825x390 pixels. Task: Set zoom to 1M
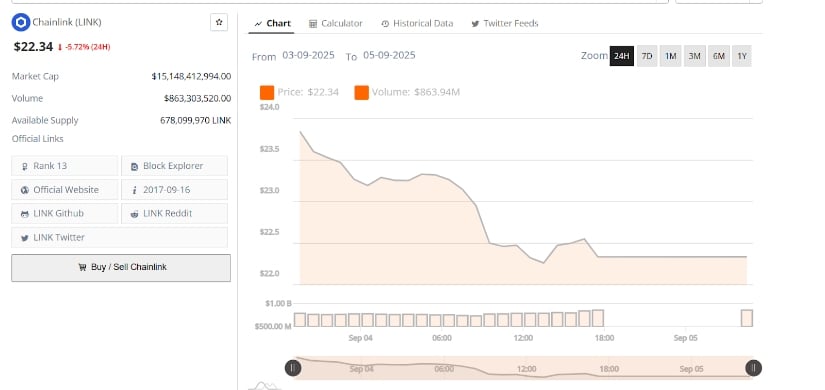coord(670,56)
